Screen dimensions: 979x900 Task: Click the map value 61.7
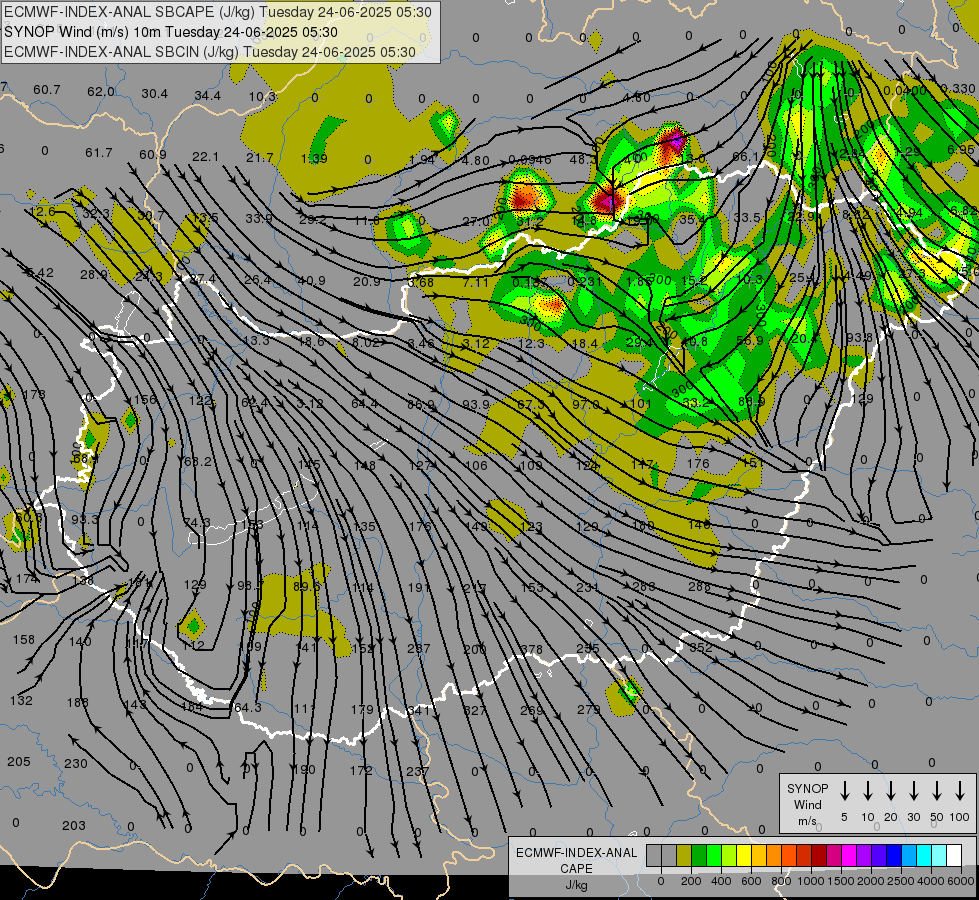99,152
